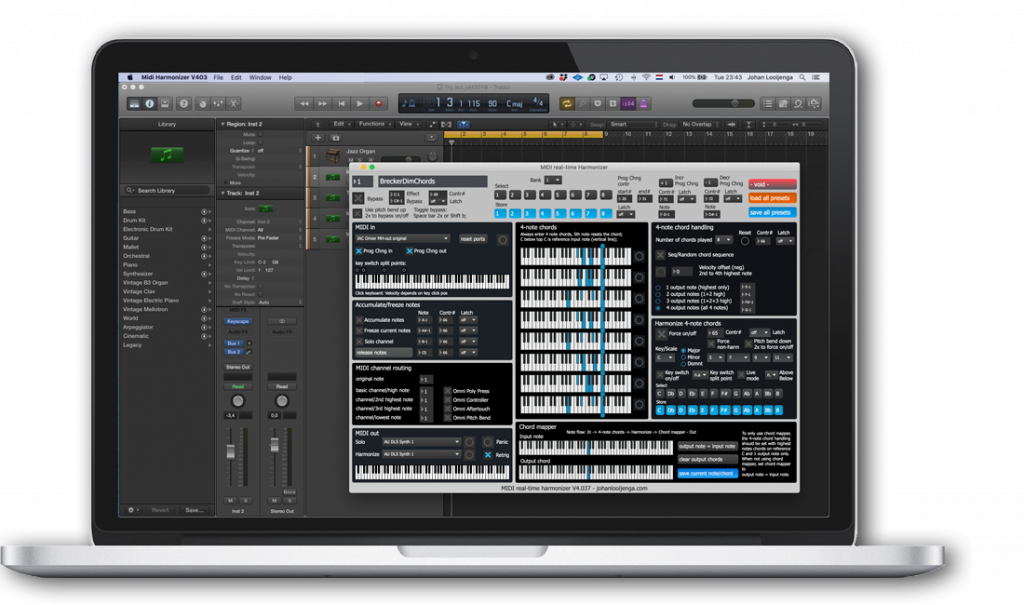Click the Search Library field
The height and width of the screenshot is (605, 1024).
(167, 191)
